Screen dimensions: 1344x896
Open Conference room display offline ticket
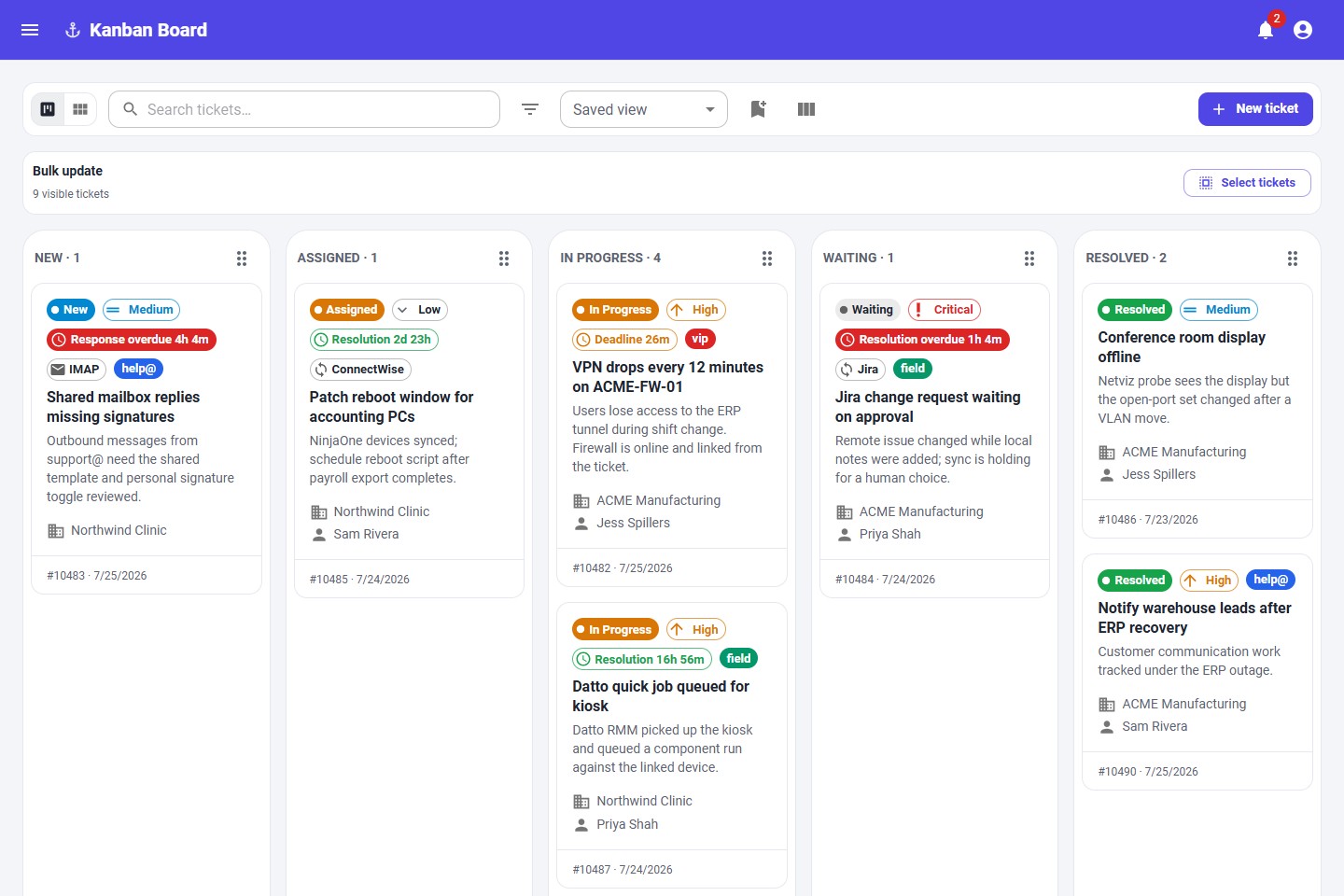(1182, 347)
